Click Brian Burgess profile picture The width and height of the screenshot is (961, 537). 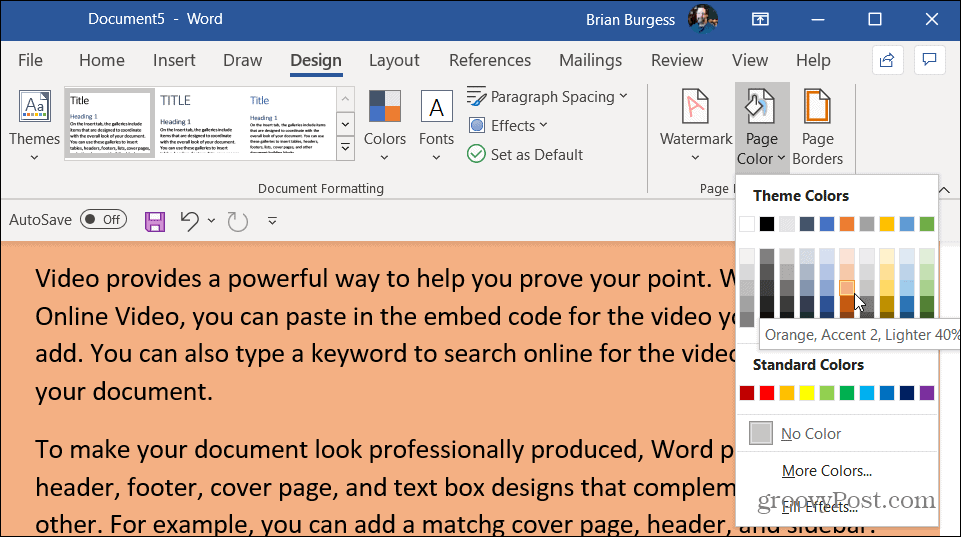(x=702, y=19)
